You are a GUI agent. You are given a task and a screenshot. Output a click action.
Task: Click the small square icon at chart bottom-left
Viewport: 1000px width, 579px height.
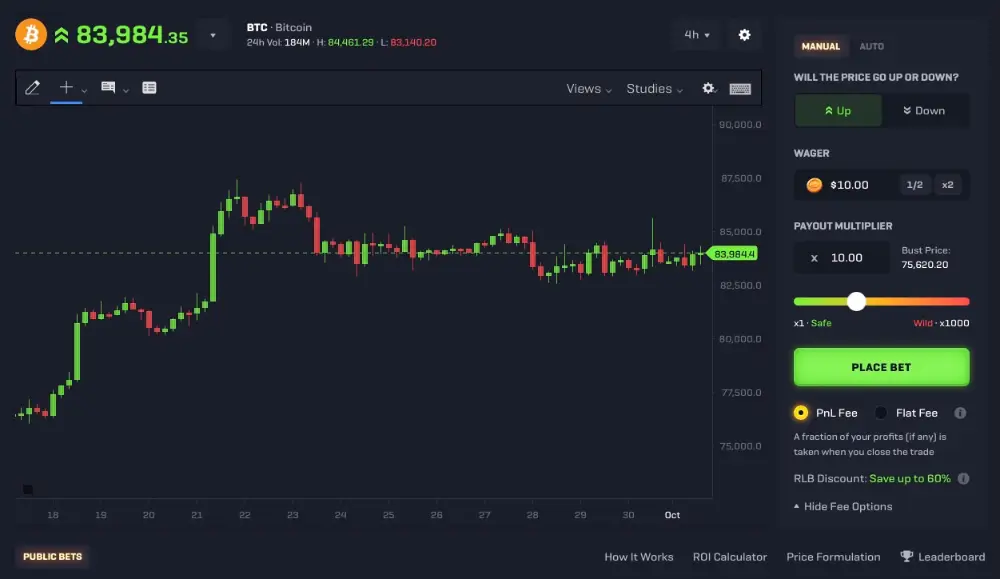coord(27,490)
